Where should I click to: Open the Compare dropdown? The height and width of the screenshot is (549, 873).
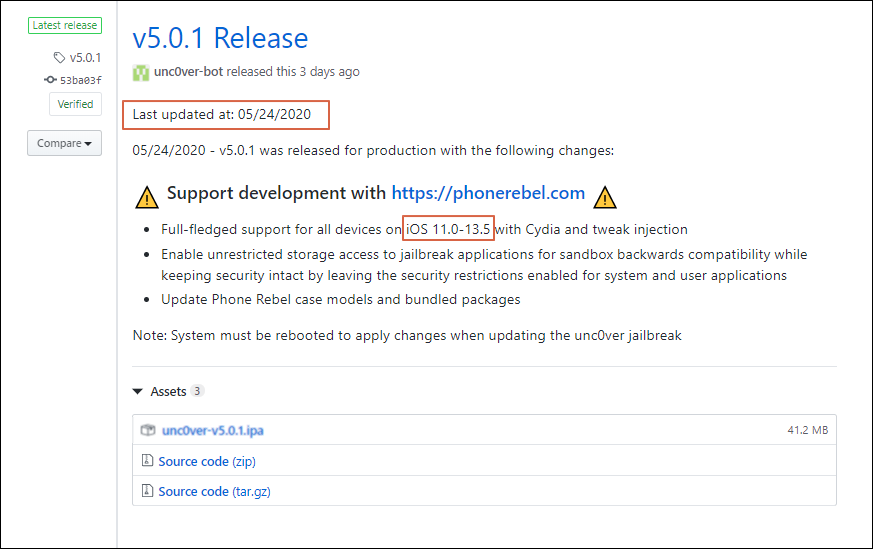point(65,143)
